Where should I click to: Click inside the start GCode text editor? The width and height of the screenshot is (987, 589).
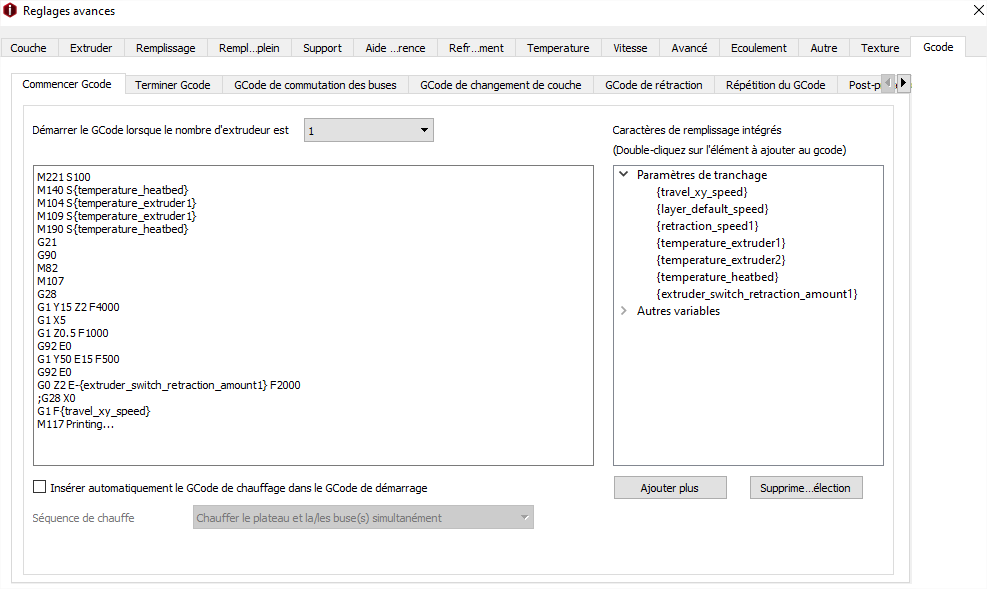pyautogui.click(x=313, y=315)
